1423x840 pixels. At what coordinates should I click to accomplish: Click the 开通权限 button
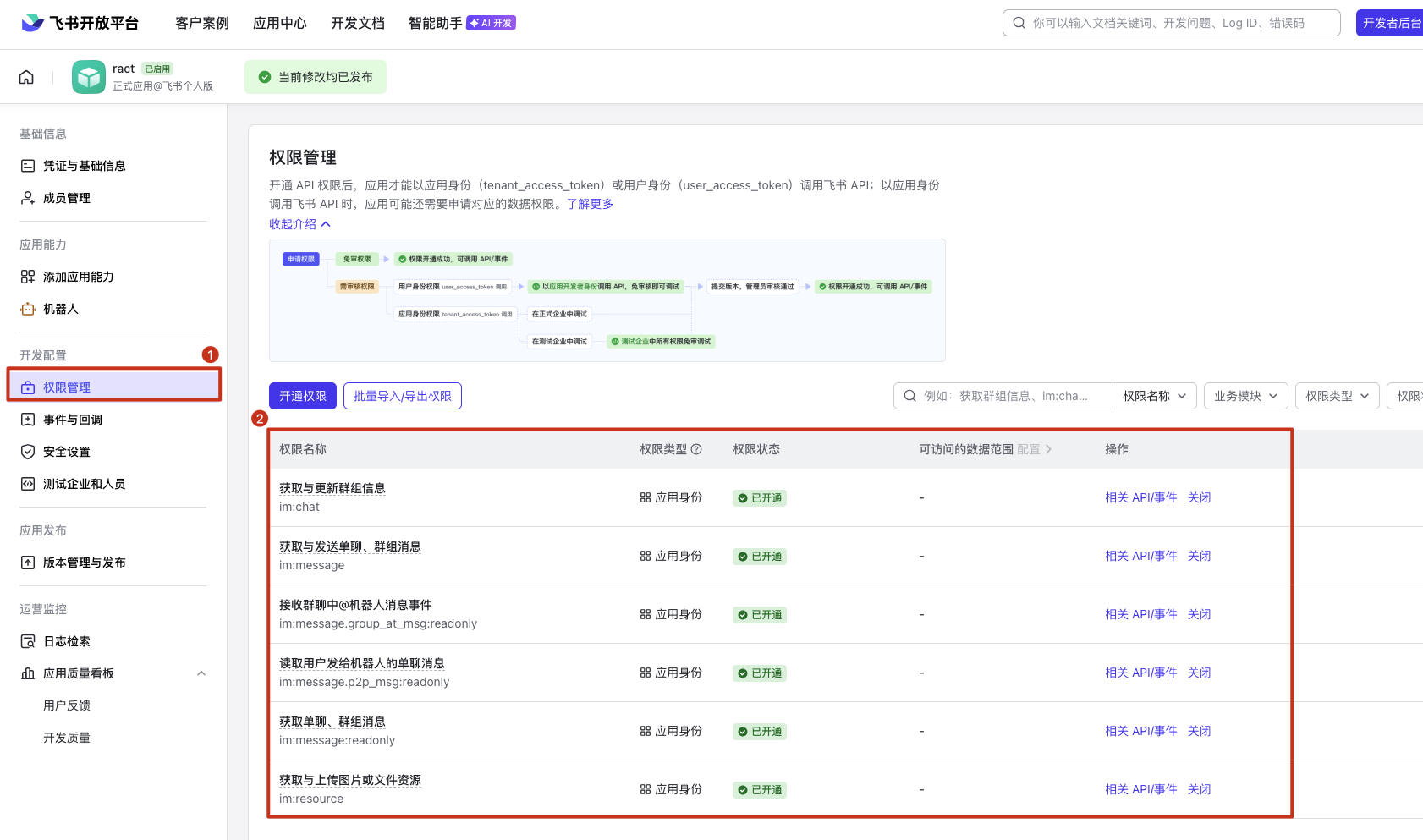(303, 396)
